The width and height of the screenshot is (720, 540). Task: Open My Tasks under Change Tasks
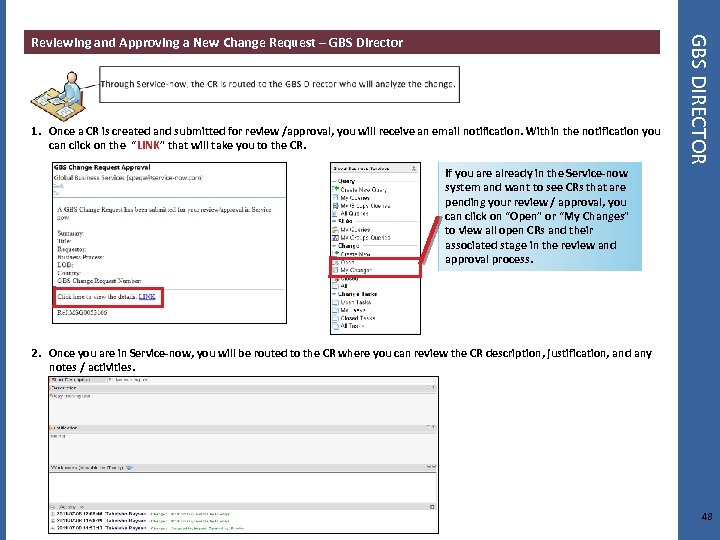pyautogui.click(x=353, y=310)
